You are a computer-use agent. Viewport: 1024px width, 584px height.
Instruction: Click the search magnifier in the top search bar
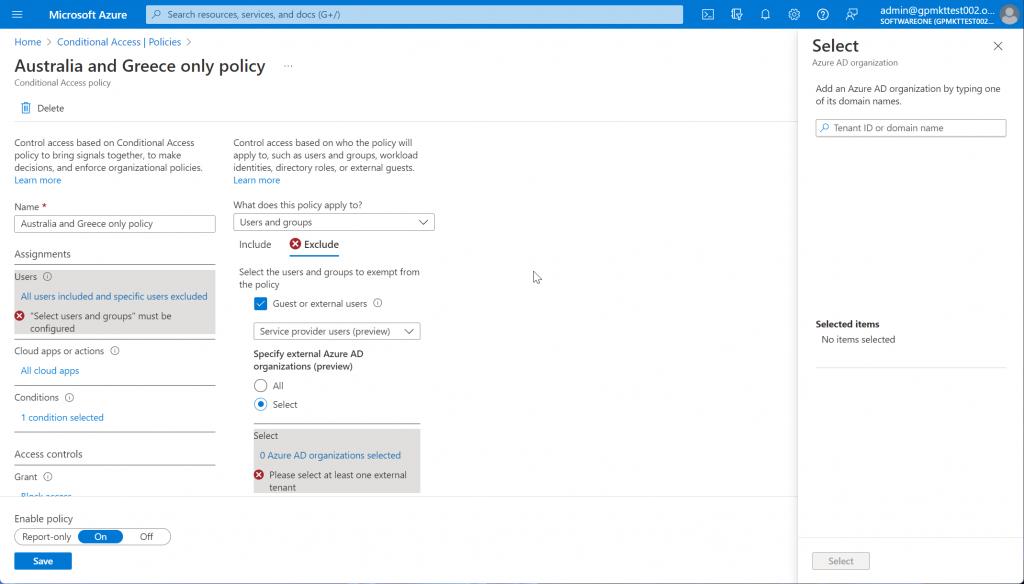pyautogui.click(x=157, y=14)
